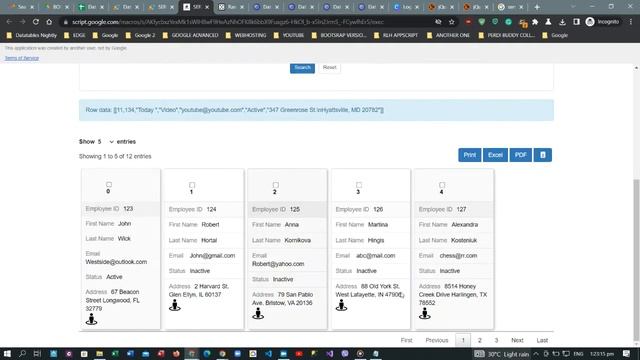Click the page's vertical scrollbar thumb
This screenshot has width=640, height=360.
tap(636, 261)
